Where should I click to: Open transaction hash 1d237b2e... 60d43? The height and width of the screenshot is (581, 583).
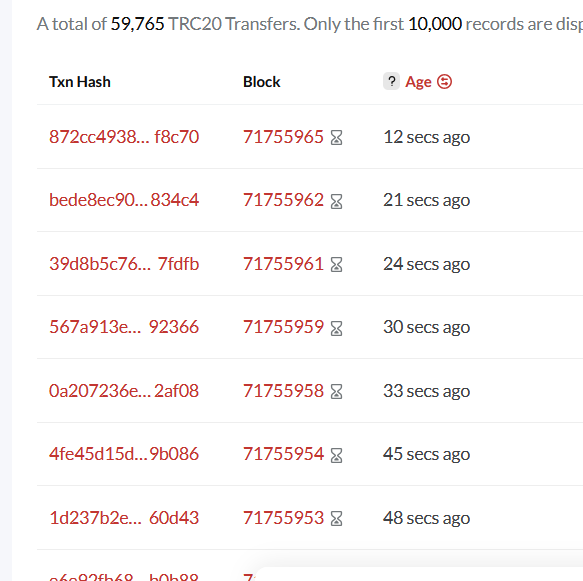(x=124, y=518)
